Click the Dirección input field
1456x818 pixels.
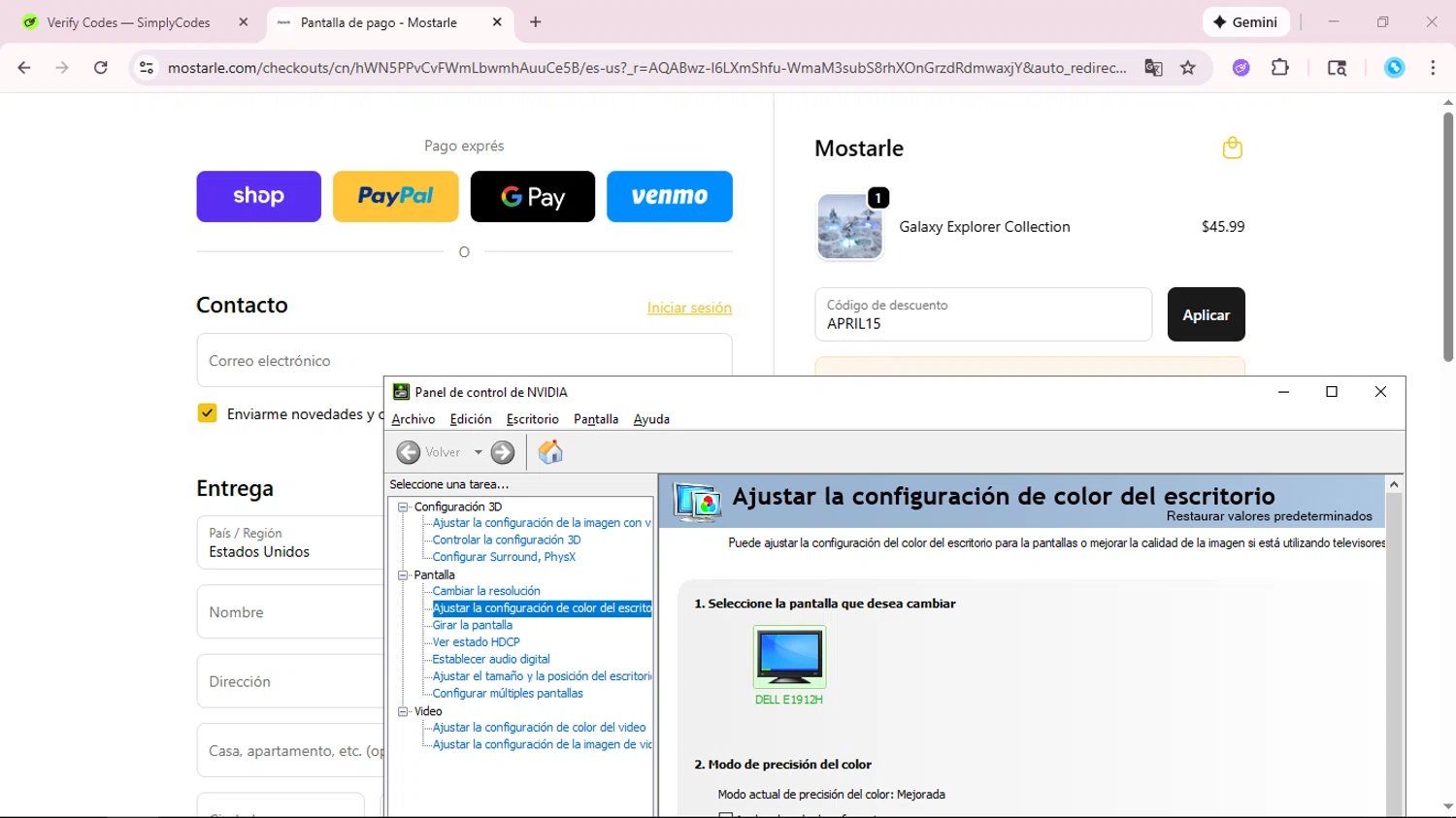click(290, 681)
